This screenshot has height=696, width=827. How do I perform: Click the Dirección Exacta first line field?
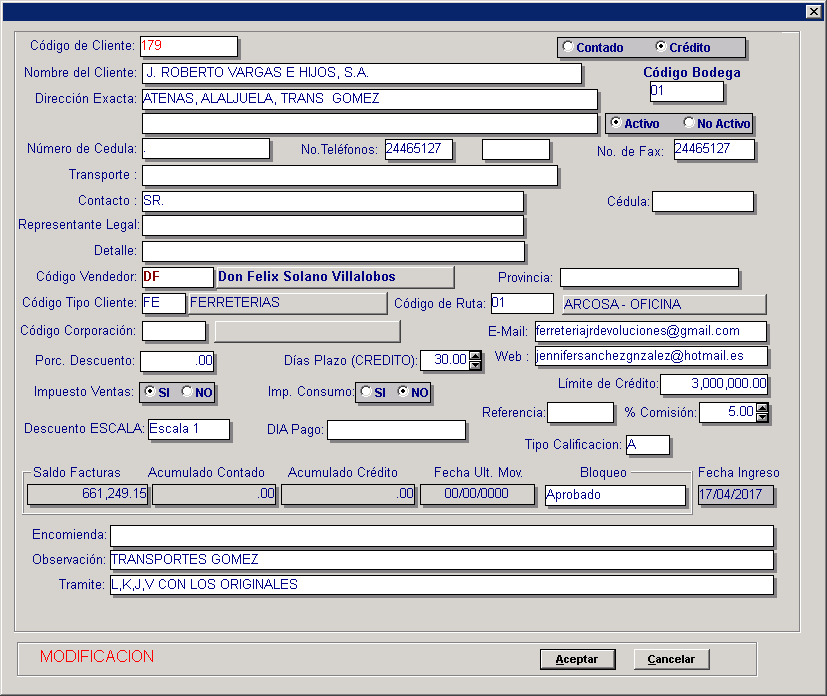tap(370, 99)
